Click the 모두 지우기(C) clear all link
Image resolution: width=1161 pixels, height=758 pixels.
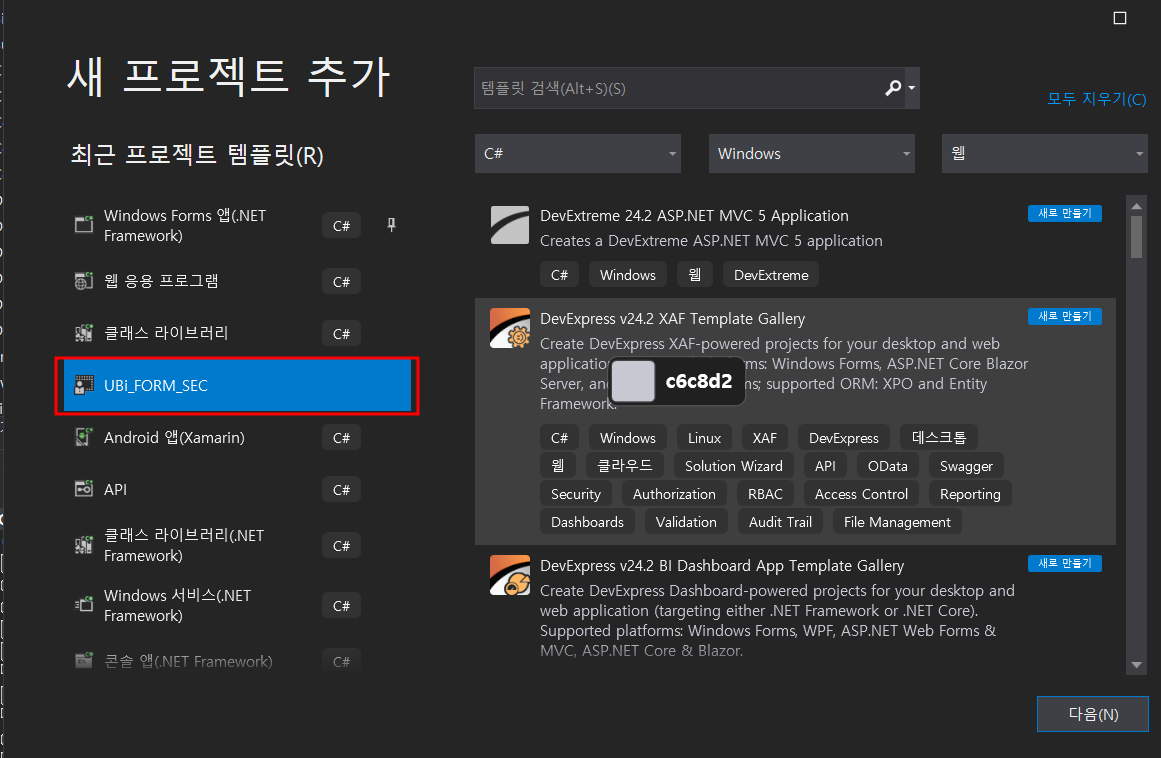(x=1096, y=98)
